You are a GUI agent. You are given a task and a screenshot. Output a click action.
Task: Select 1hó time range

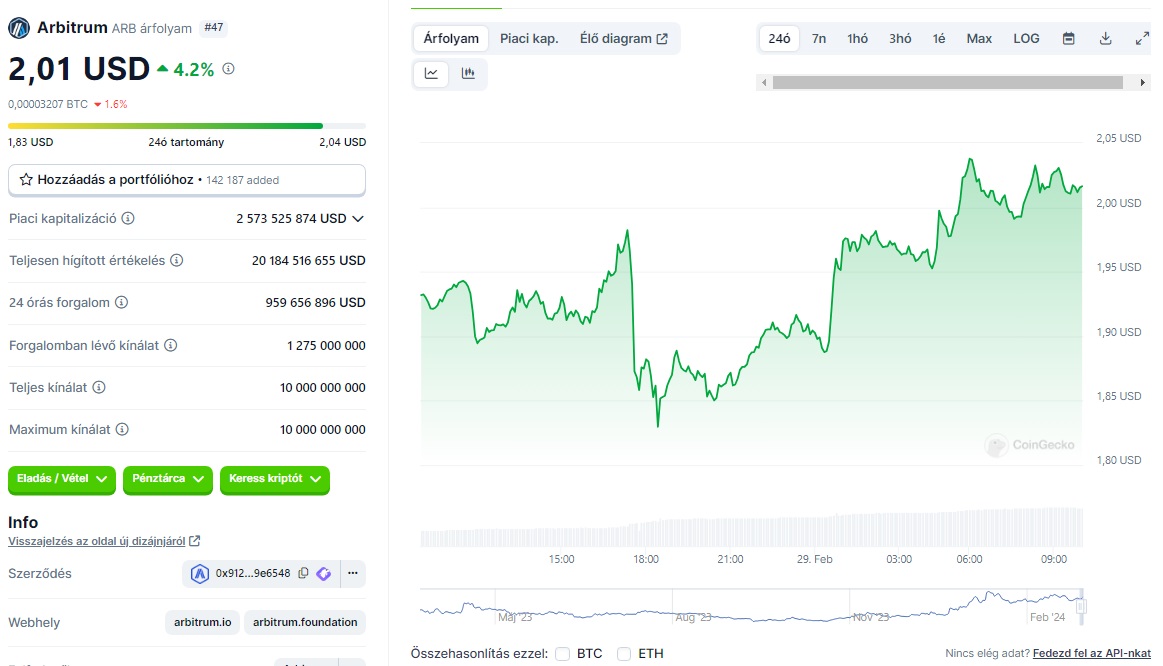[857, 39]
